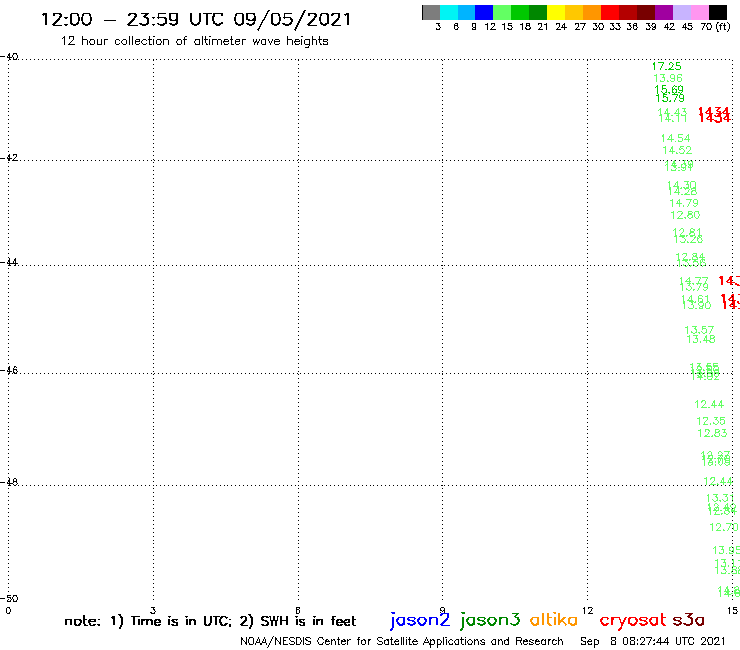
Task: Click the longitude axis label '0'
Action: click(x=8, y=611)
